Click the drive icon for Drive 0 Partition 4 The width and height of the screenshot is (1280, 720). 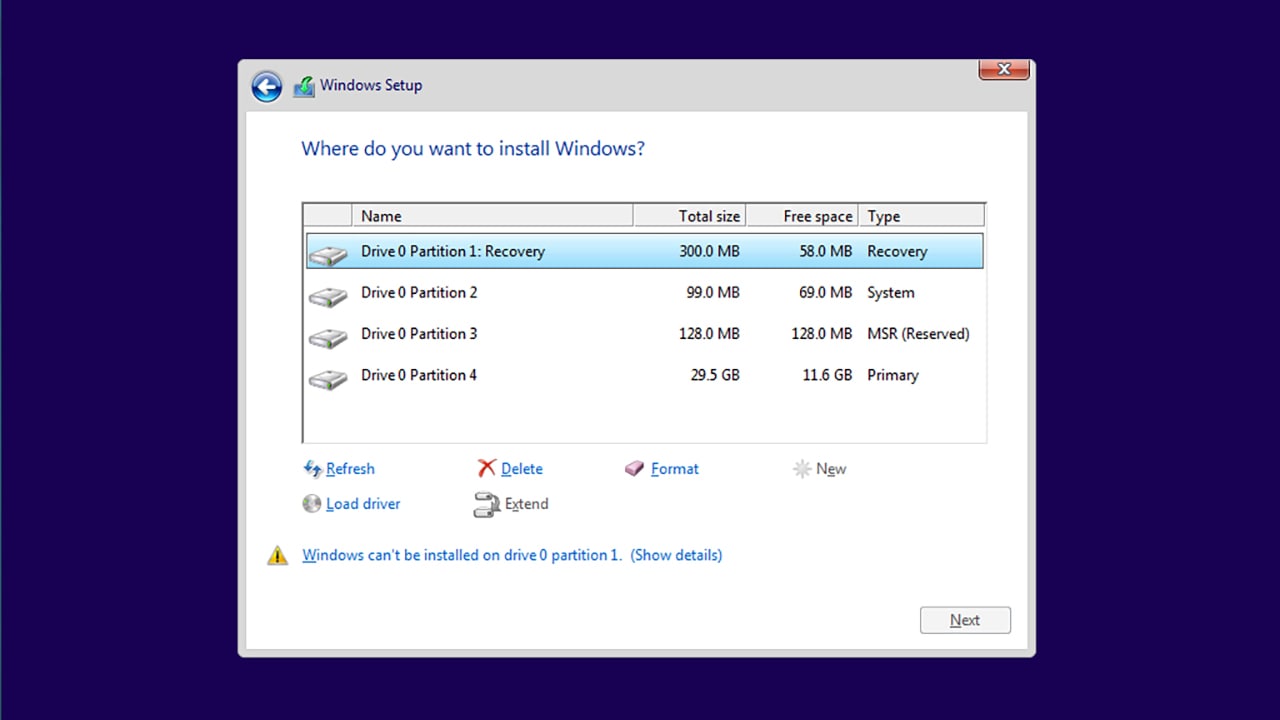[x=328, y=377]
